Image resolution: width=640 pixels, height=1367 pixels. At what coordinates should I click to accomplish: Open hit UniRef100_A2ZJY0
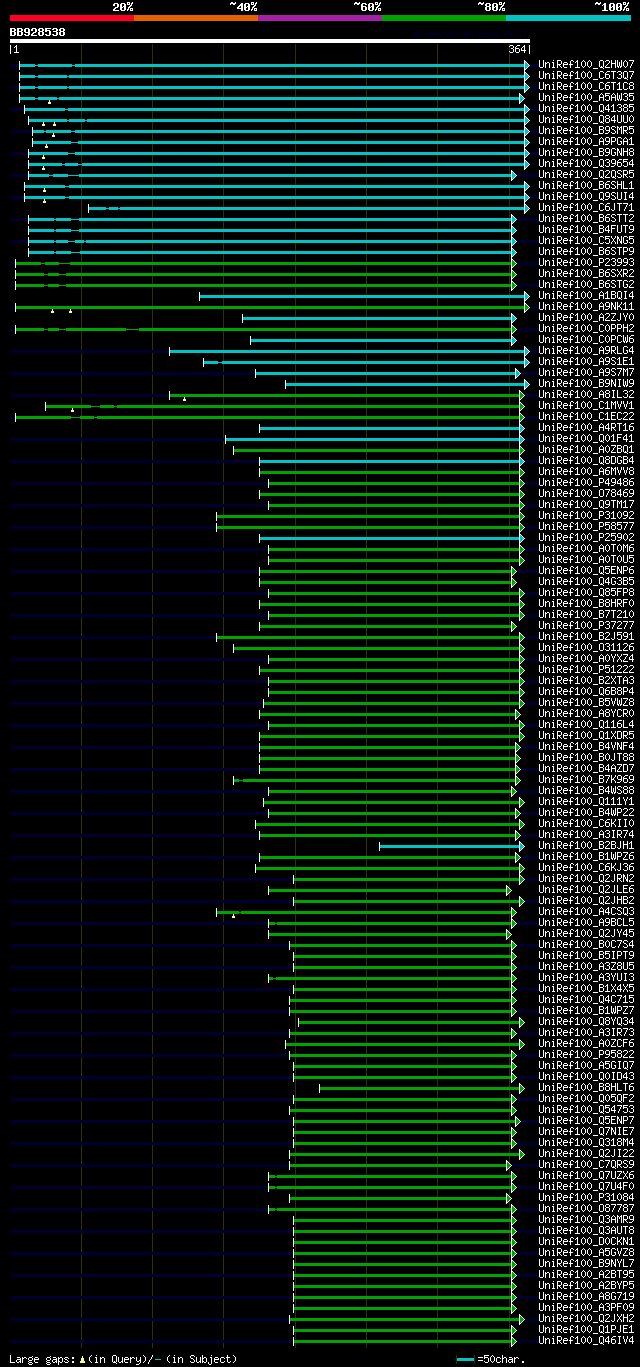[x=586, y=317]
